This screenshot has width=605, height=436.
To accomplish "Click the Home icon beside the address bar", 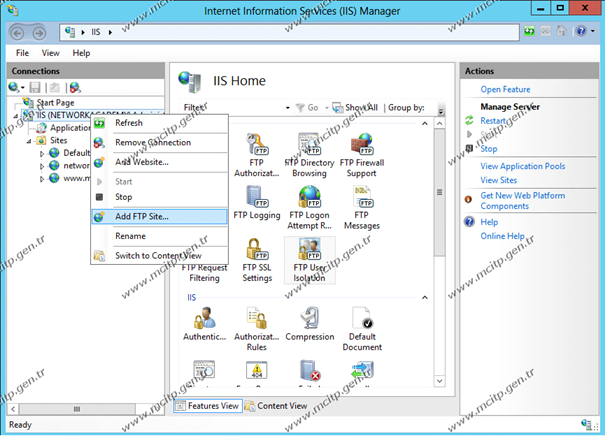I will pos(561,31).
